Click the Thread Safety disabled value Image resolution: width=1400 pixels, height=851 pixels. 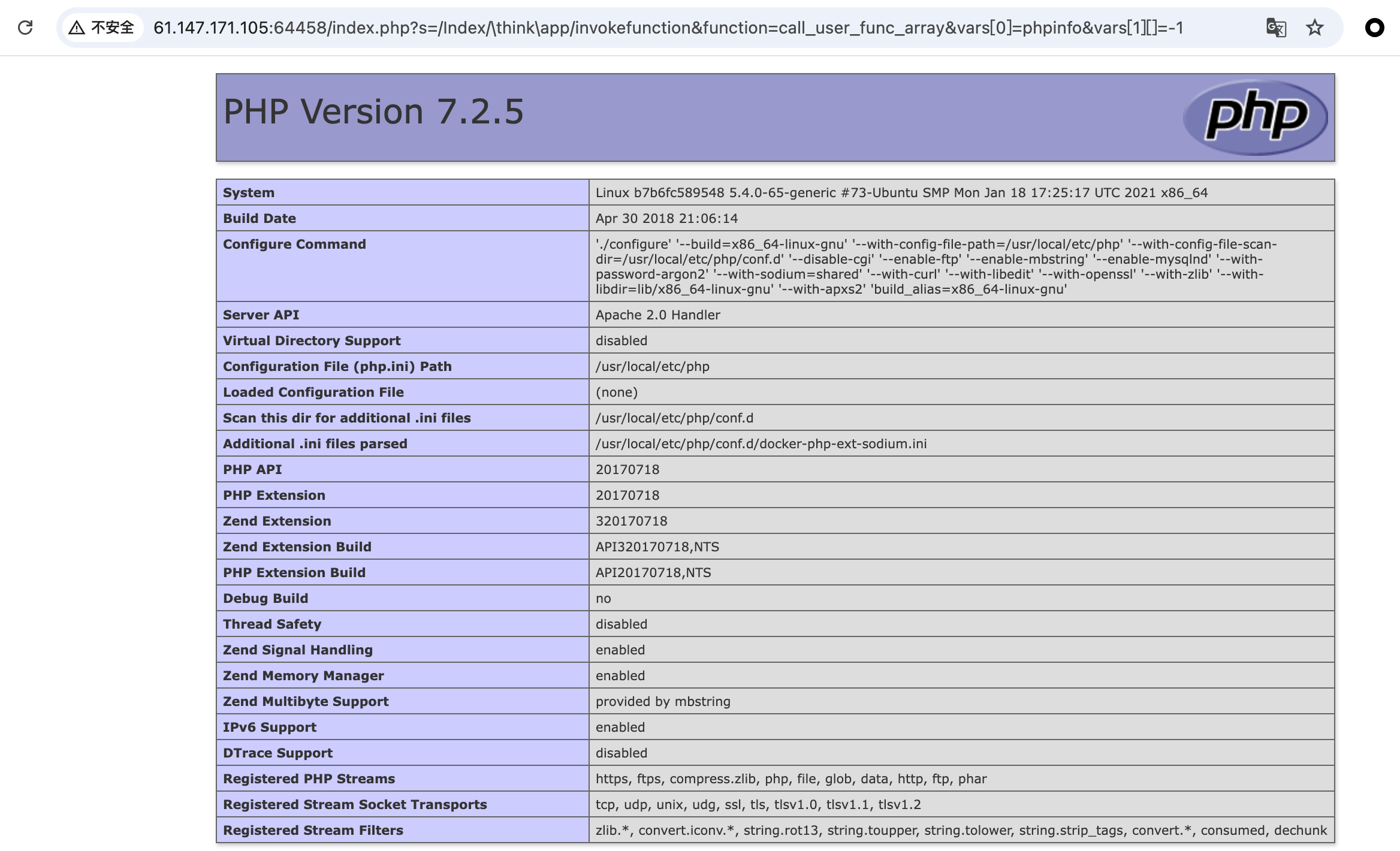coord(621,624)
